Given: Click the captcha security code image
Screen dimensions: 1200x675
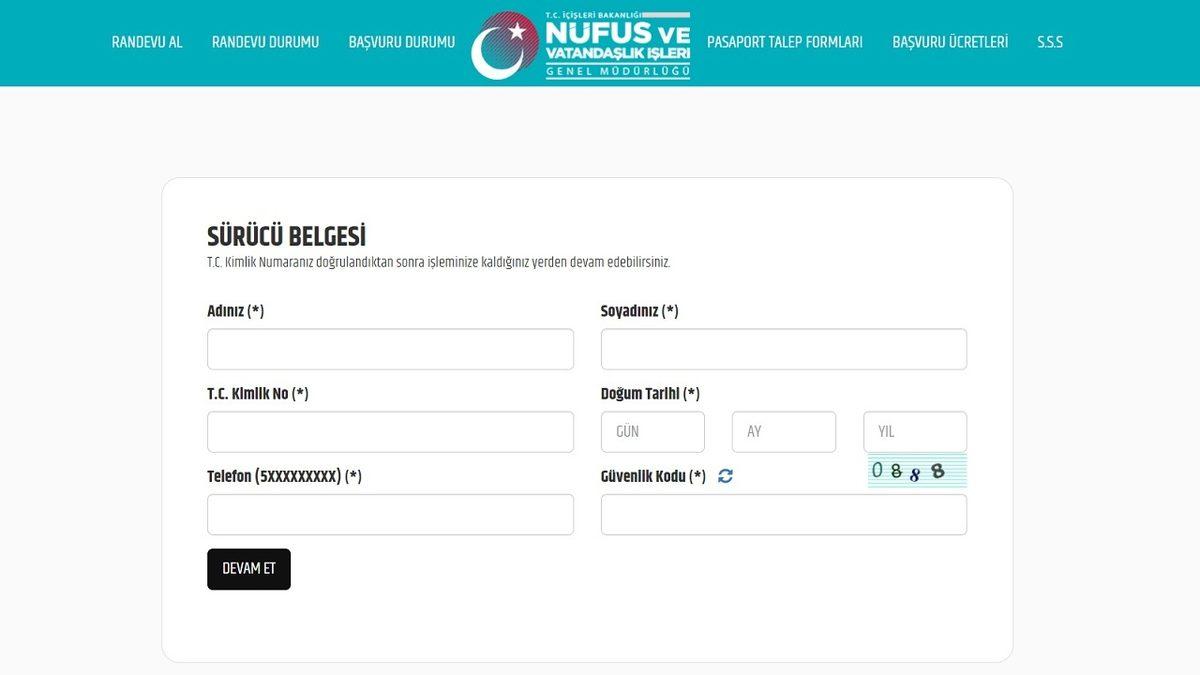Looking at the screenshot, I should coord(916,471).
